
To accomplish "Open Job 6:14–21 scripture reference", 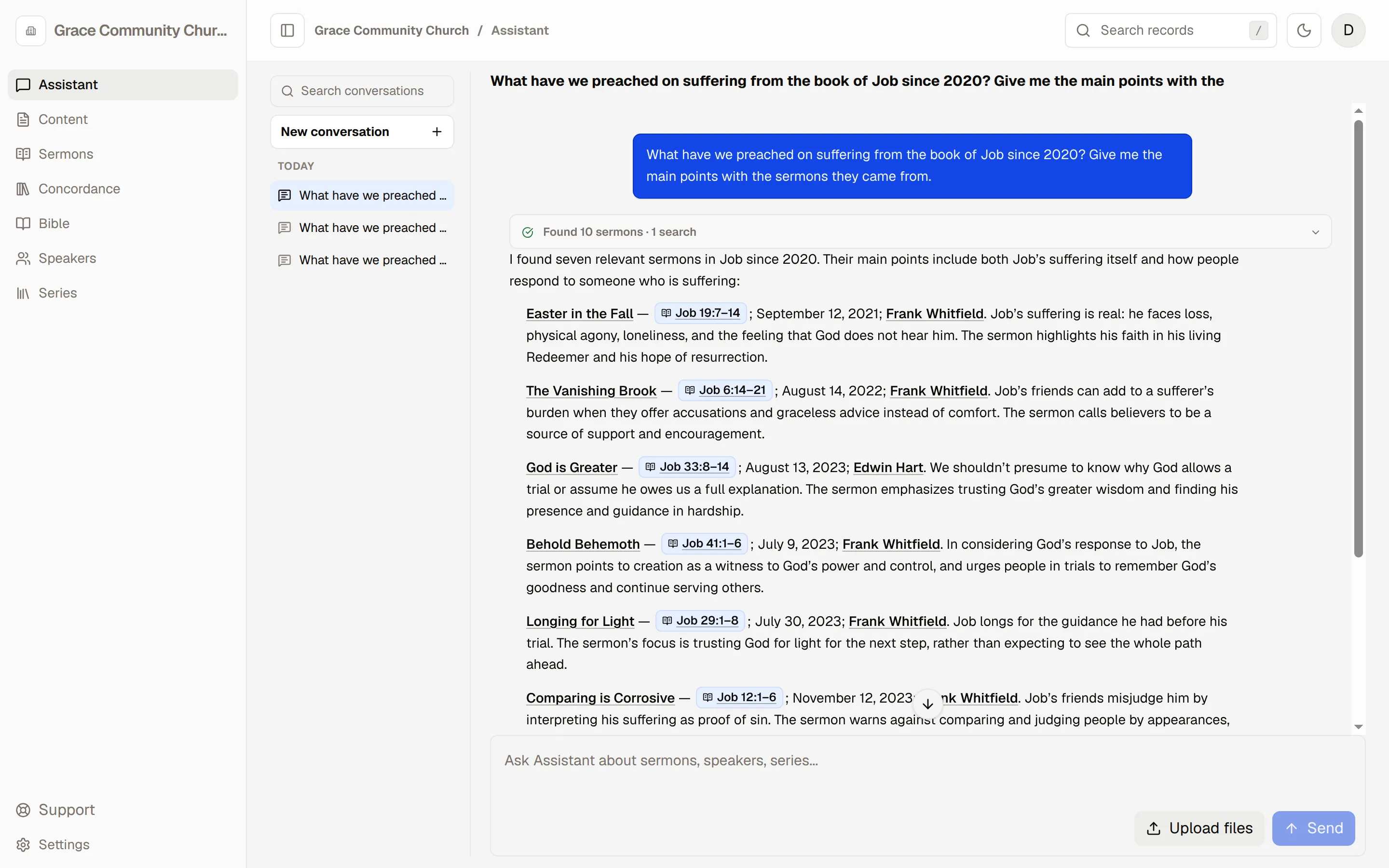I will coord(725,391).
